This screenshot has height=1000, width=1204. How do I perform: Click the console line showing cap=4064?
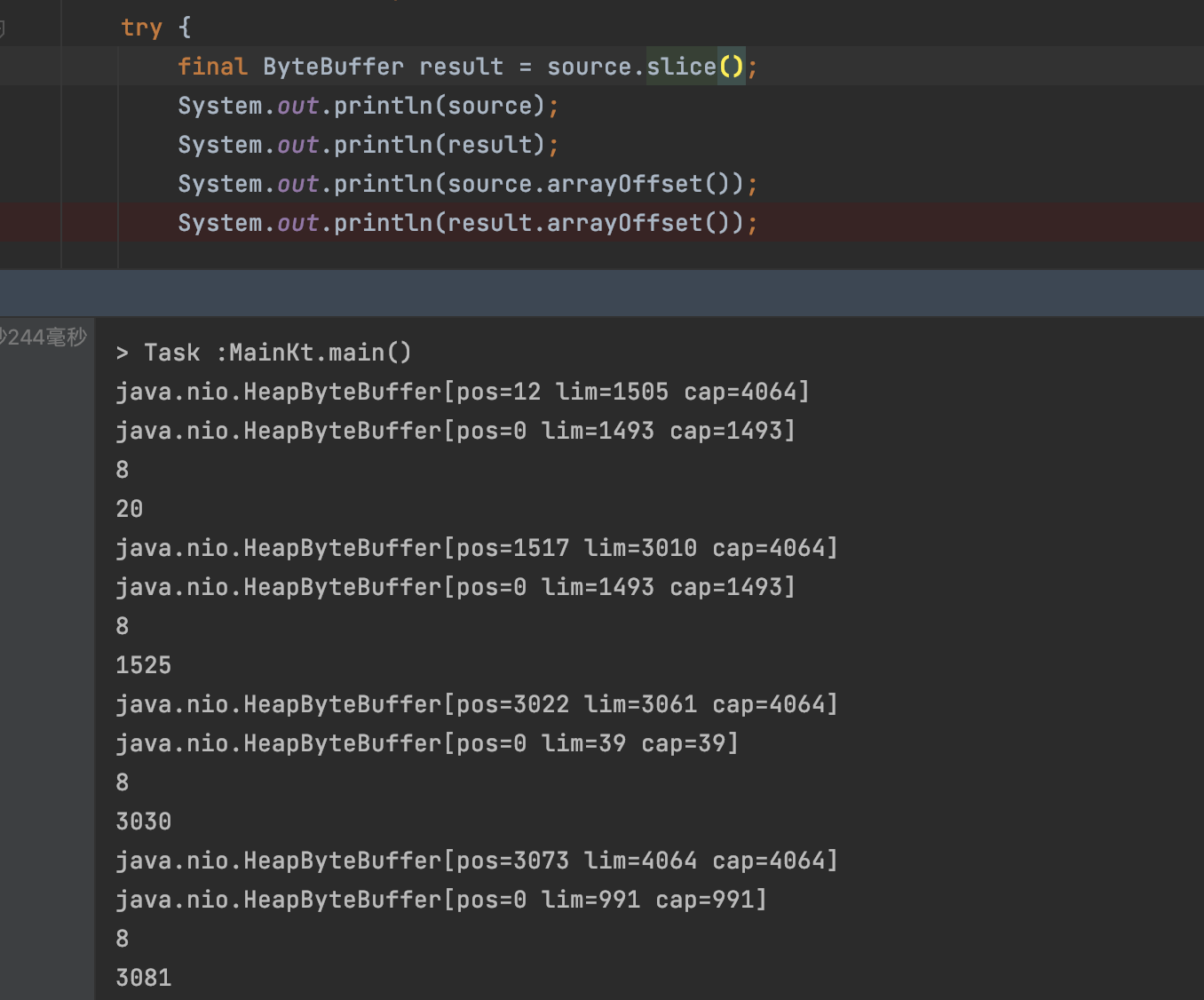[742, 391]
